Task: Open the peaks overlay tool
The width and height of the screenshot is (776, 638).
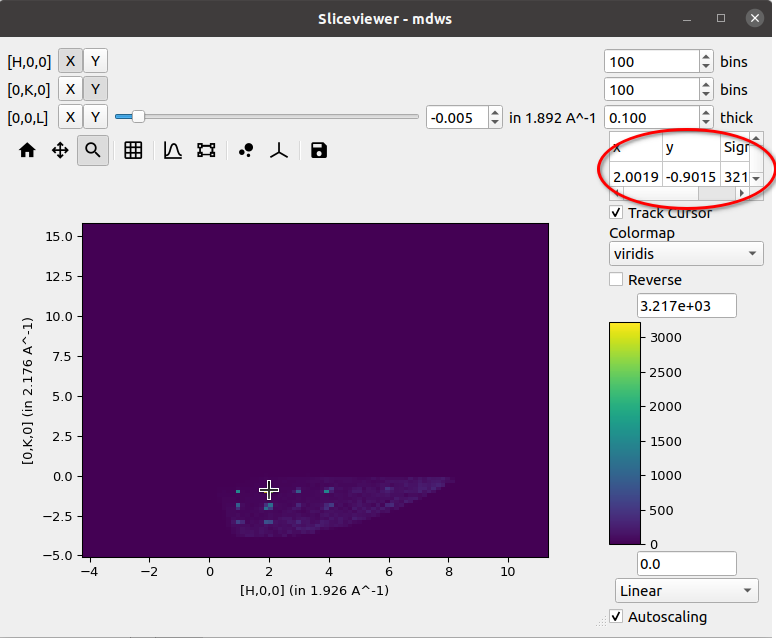Action: (x=246, y=150)
